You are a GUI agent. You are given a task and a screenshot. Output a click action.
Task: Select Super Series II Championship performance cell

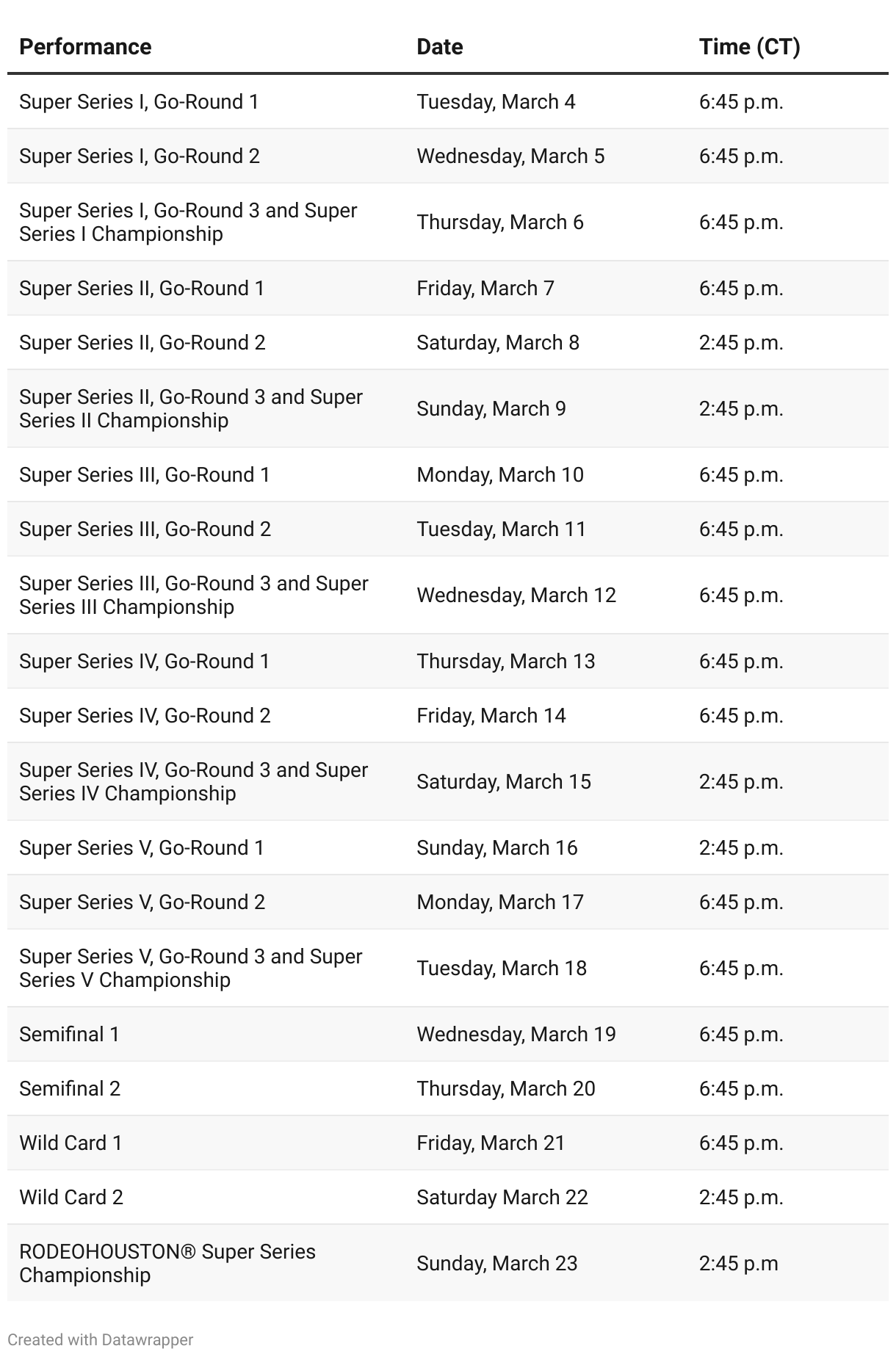tap(191, 409)
